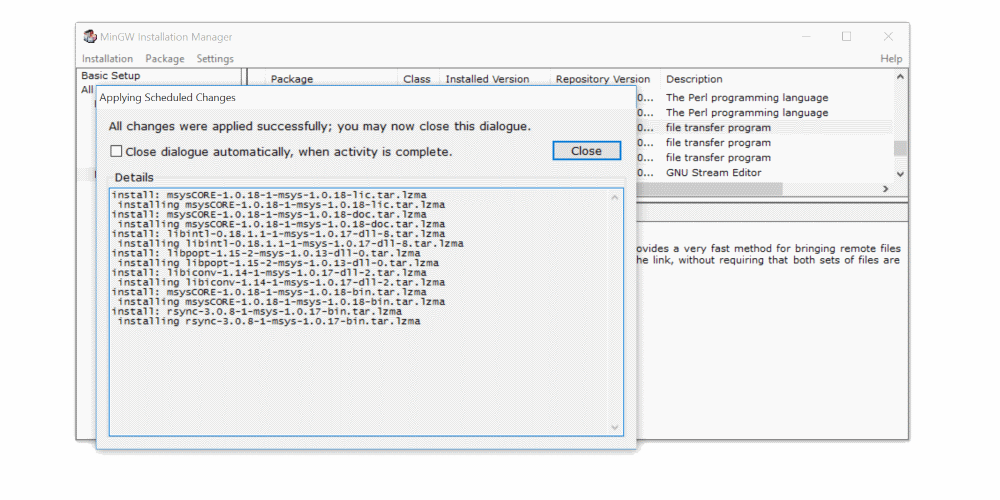
Task: Open the Help menu
Action: point(891,59)
